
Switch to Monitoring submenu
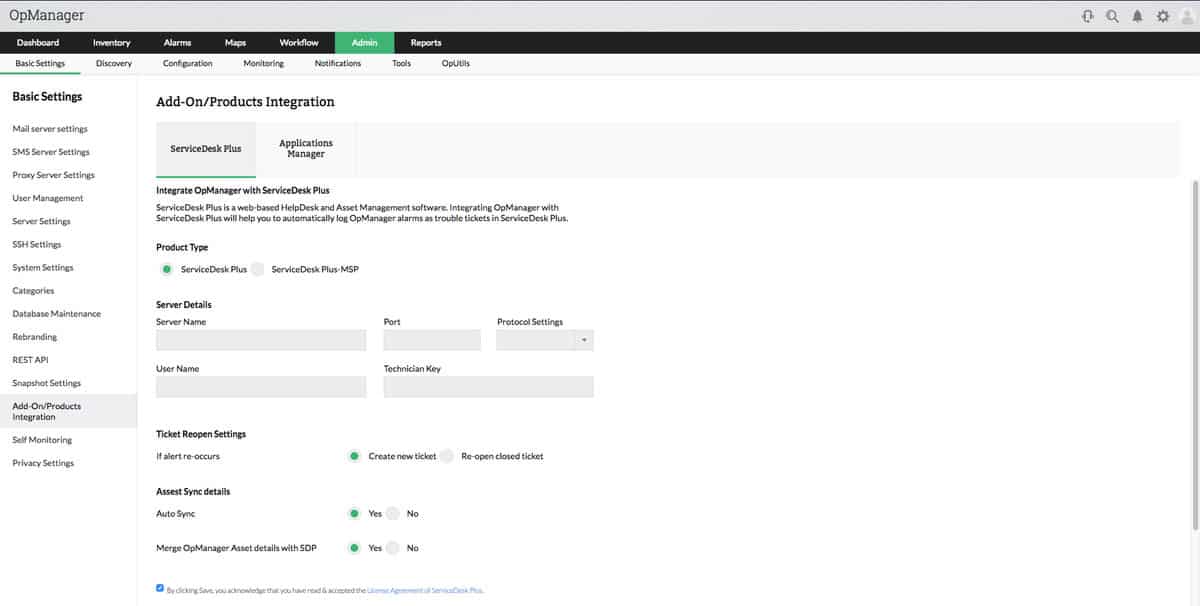coord(264,63)
